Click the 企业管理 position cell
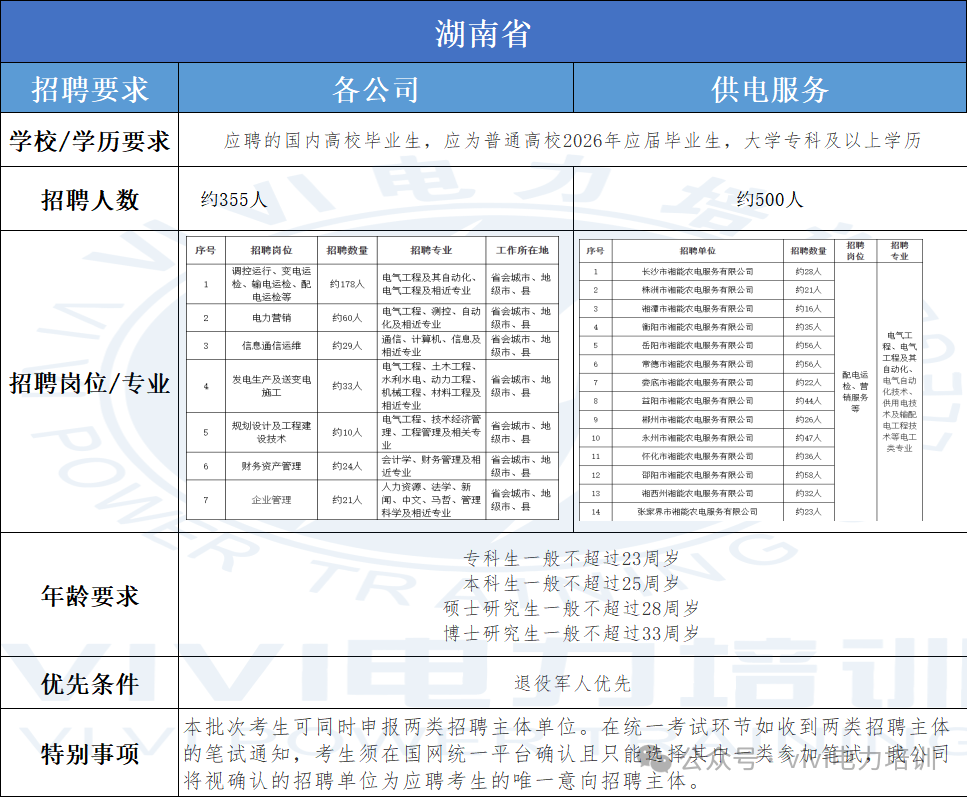The height and width of the screenshot is (797, 967). (x=271, y=499)
